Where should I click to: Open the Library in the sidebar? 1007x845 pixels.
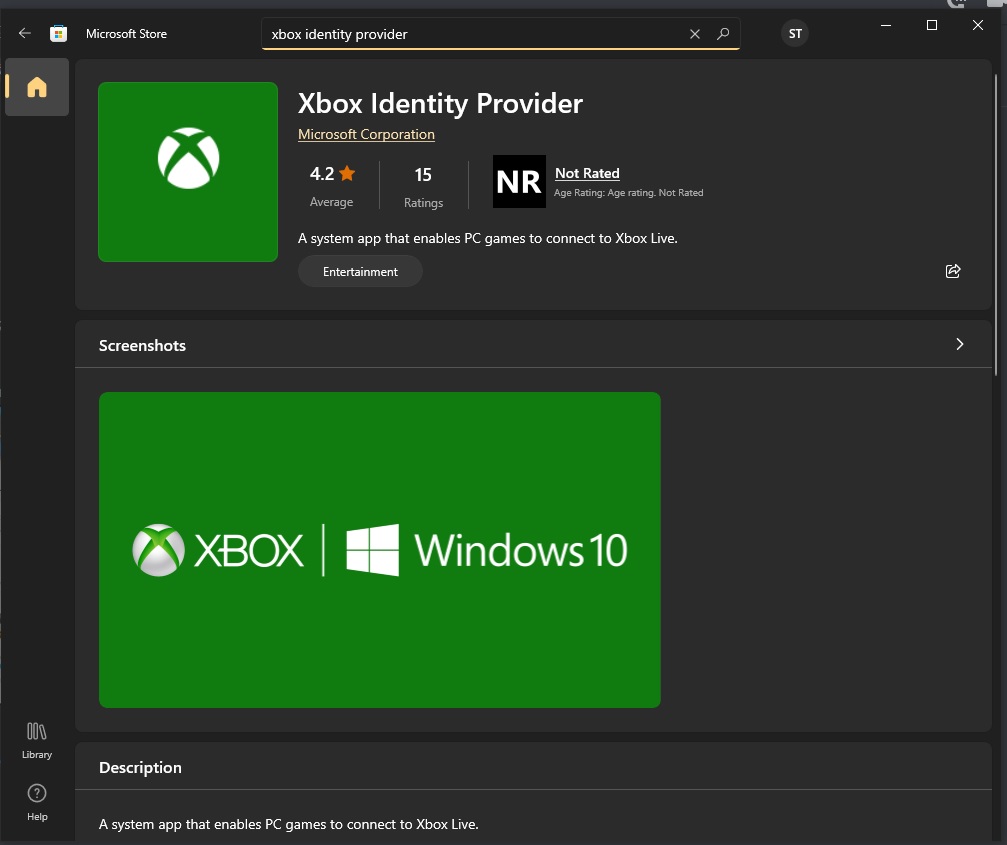pos(37,740)
